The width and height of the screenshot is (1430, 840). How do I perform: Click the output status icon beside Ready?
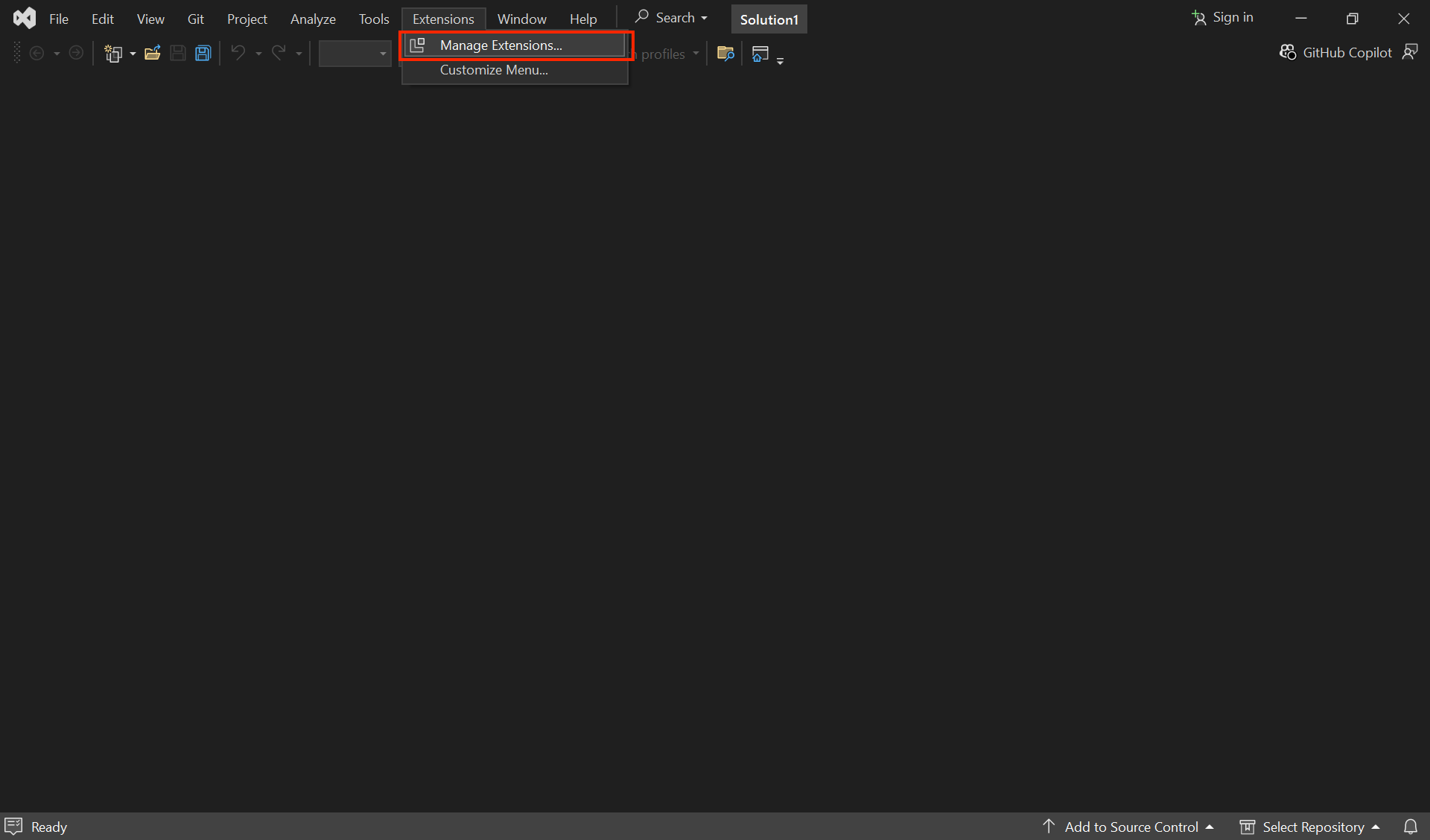[14, 827]
